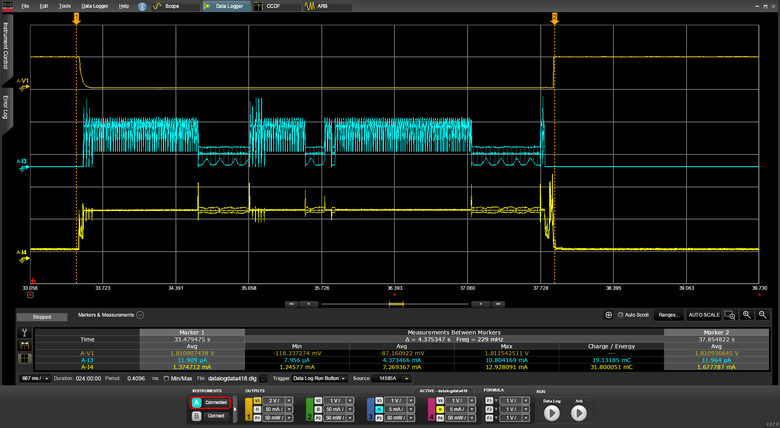Open the I3 5 mA/ scale dropdown
Image resolution: width=780 pixels, height=428 pixels.
(x=411, y=409)
